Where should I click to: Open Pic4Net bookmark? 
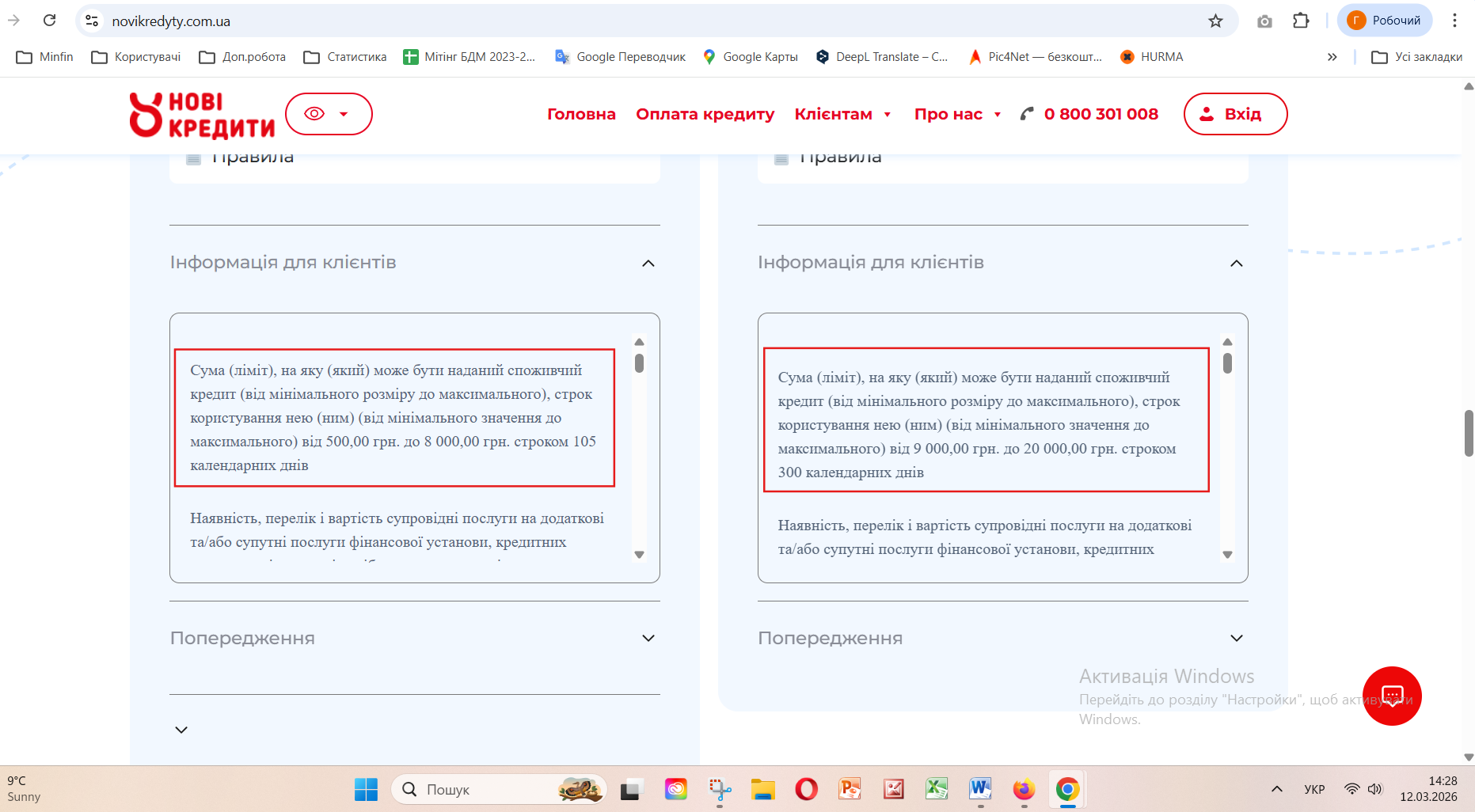[1036, 57]
